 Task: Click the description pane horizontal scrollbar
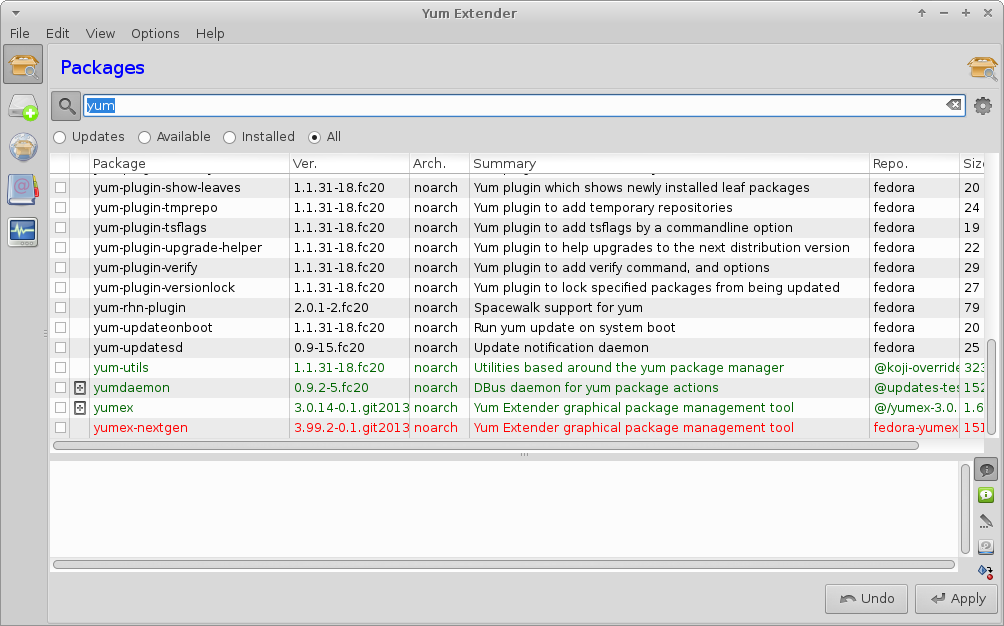[x=504, y=565]
